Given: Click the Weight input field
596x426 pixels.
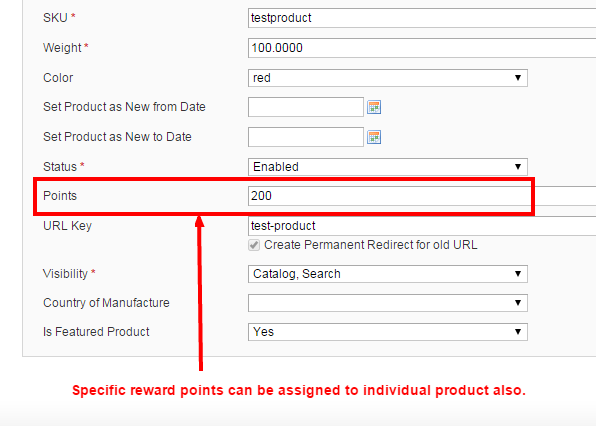Looking at the screenshot, I should tap(422, 48).
